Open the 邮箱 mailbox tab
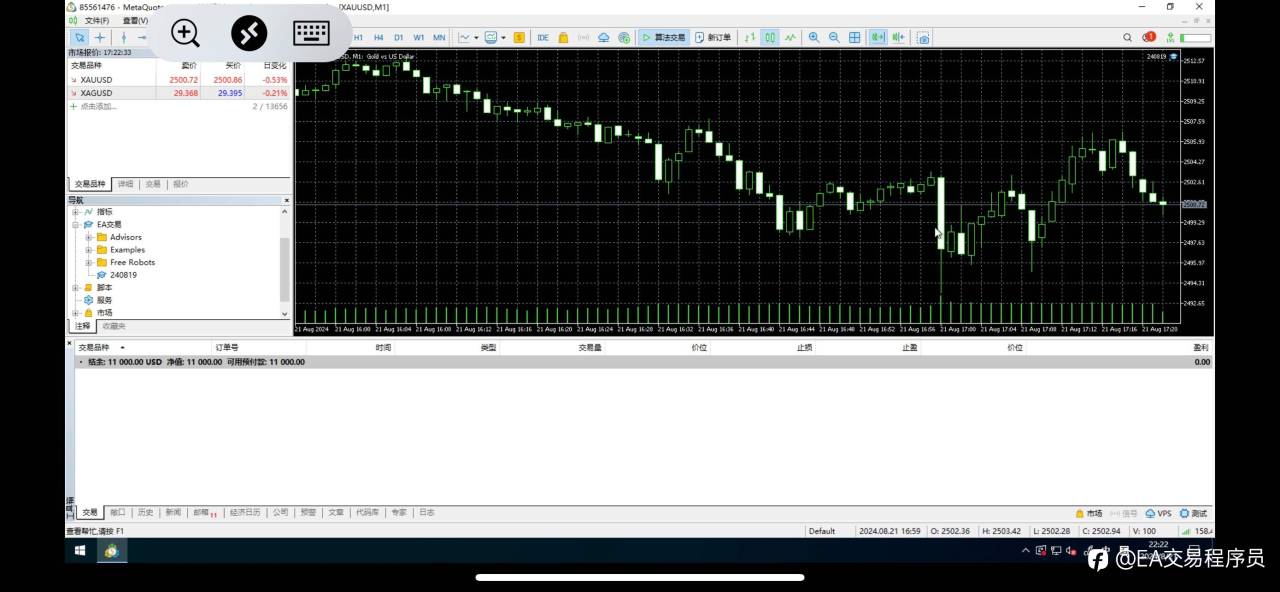 205,512
